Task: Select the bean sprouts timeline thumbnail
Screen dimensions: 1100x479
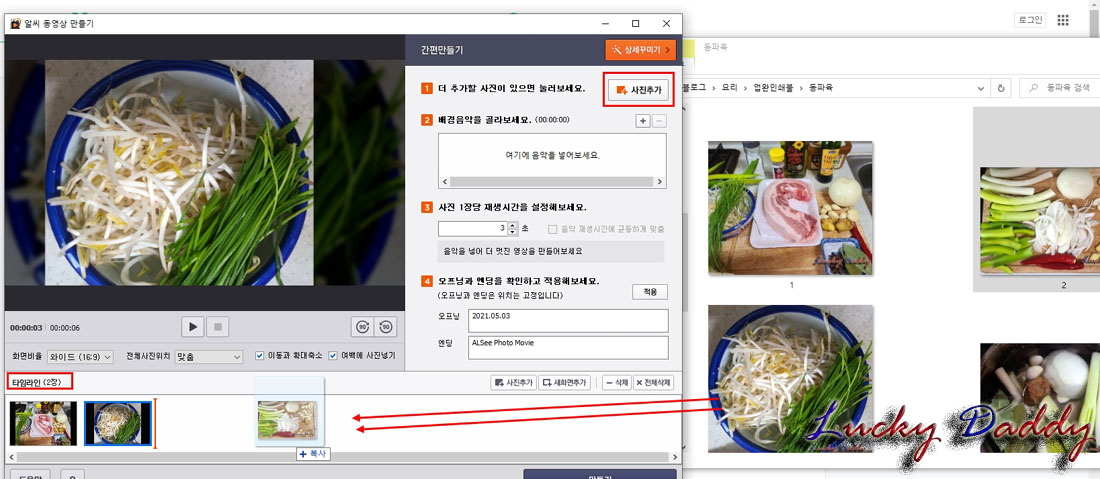Action: pyautogui.click(x=118, y=424)
